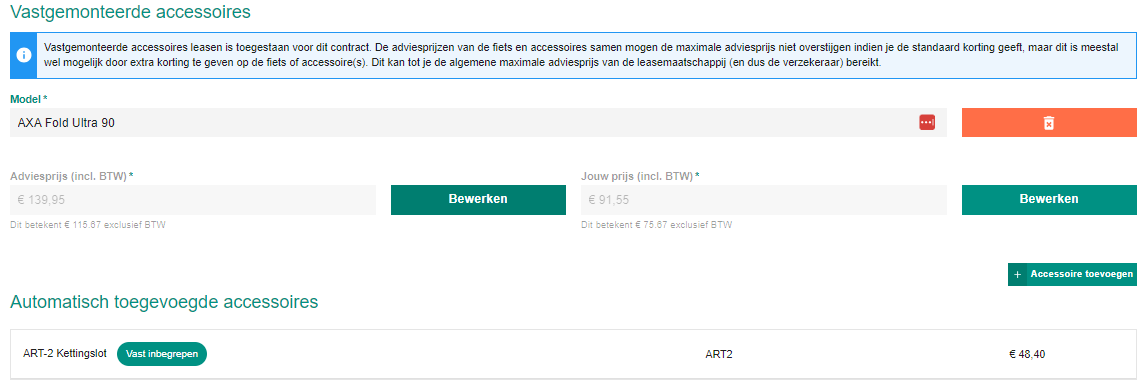Click the Accessoire toevoegen button label
The height and width of the screenshot is (386, 1145).
point(1081,274)
